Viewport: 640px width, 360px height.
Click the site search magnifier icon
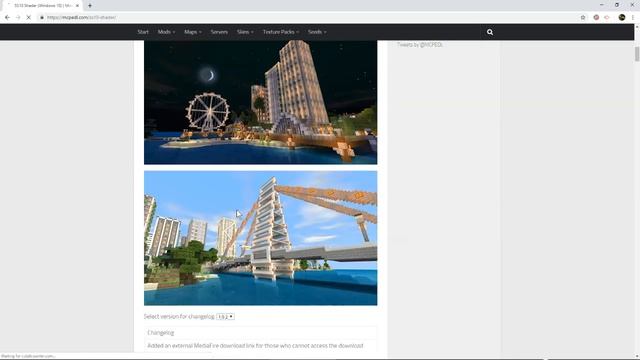tap(490, 32)
